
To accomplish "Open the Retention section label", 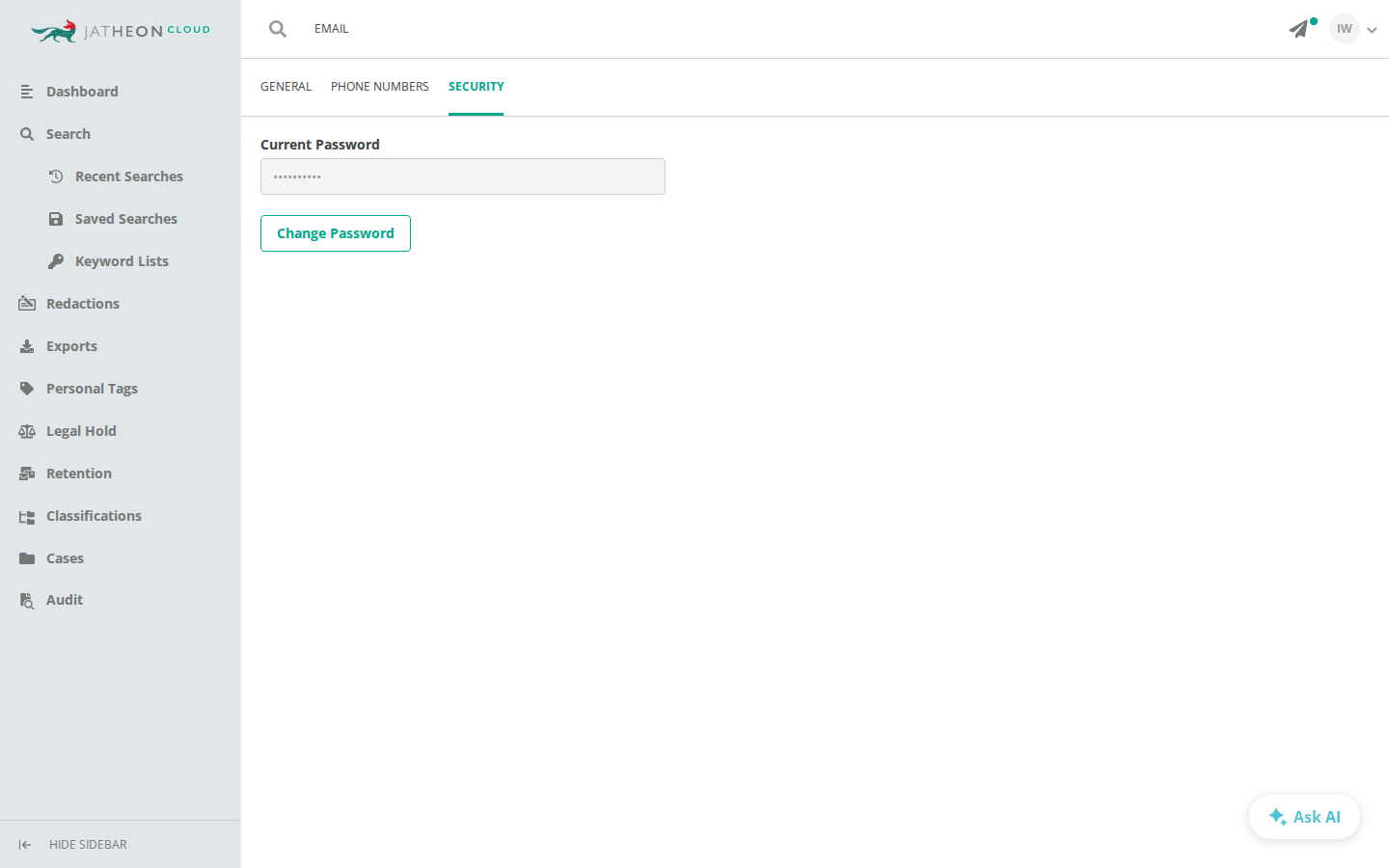I will (79, 474).
